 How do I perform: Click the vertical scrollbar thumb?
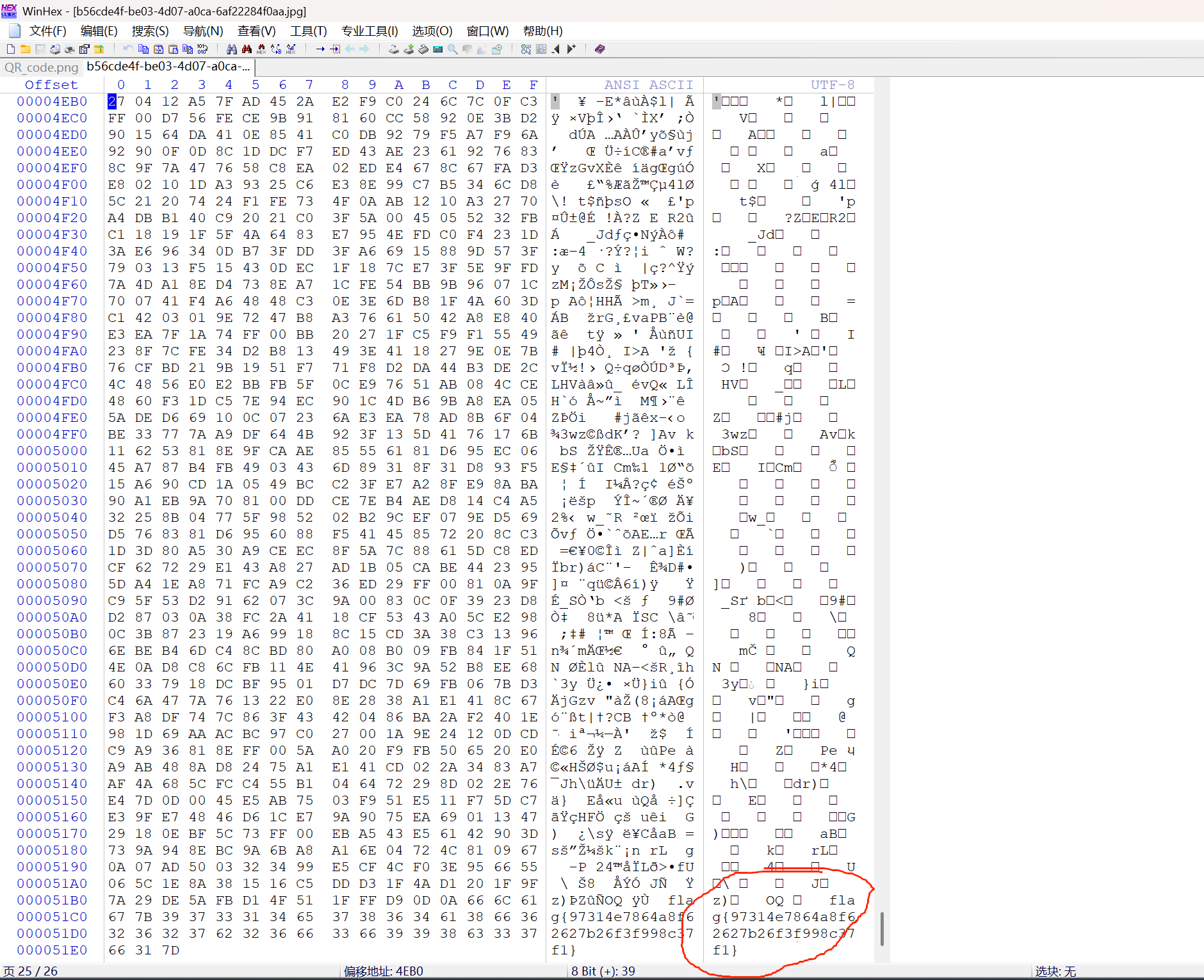[881, 928]
